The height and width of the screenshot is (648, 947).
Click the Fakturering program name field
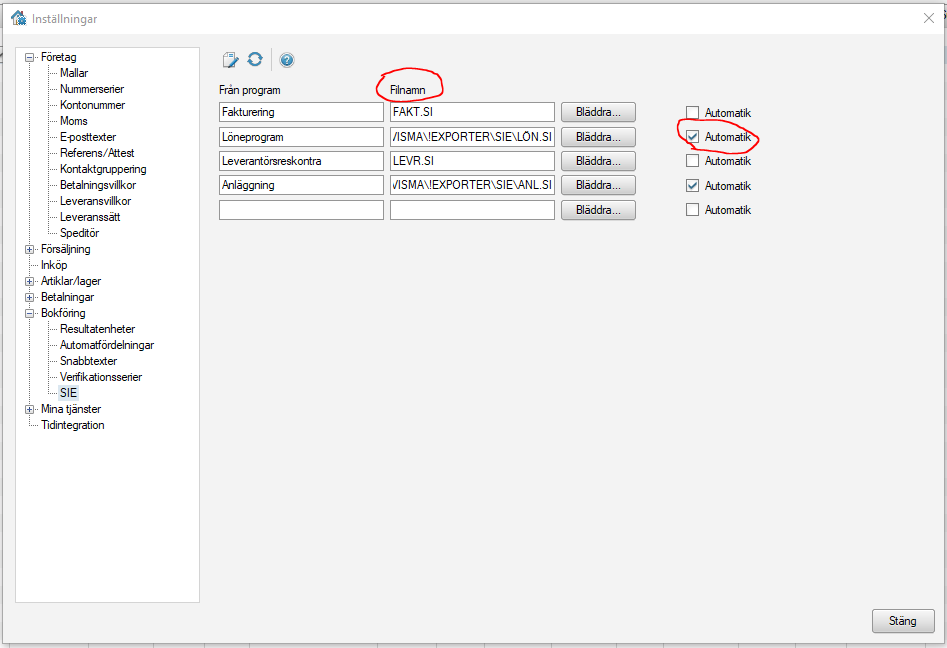301,112
